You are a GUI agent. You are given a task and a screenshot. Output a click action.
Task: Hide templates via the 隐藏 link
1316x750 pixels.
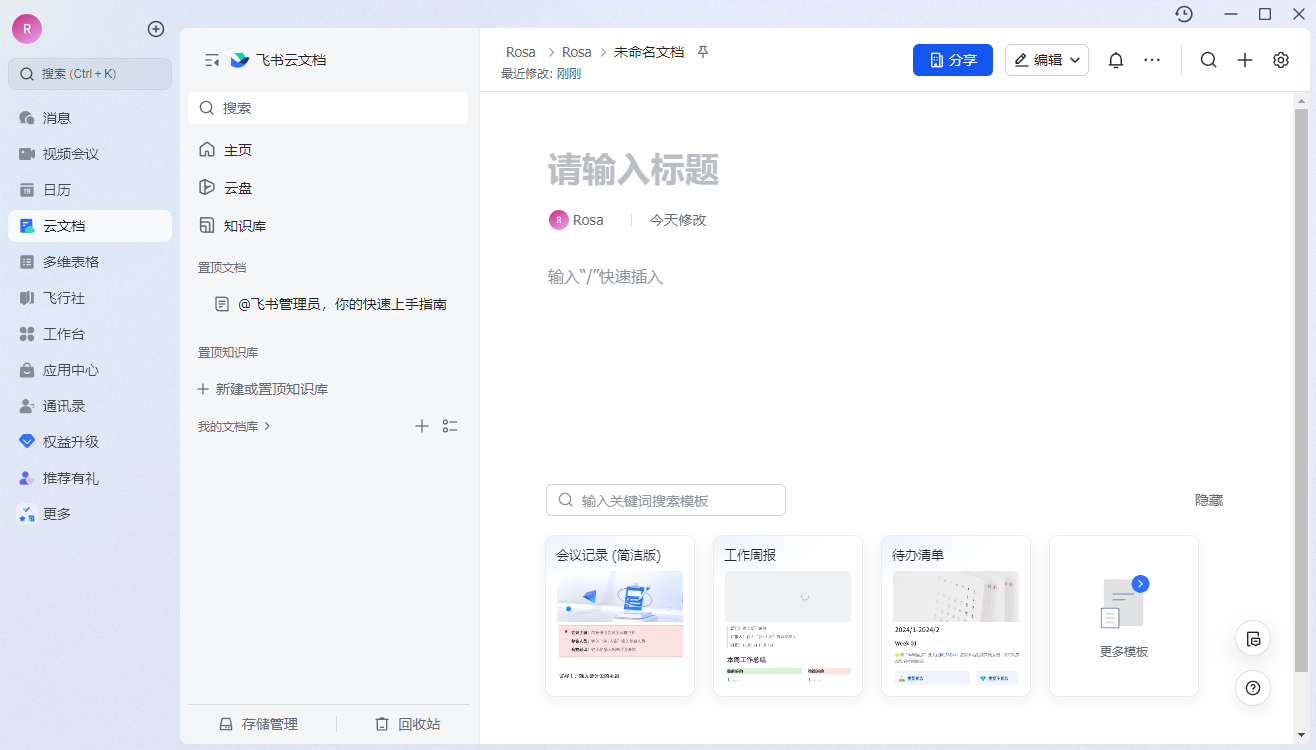1209,499
